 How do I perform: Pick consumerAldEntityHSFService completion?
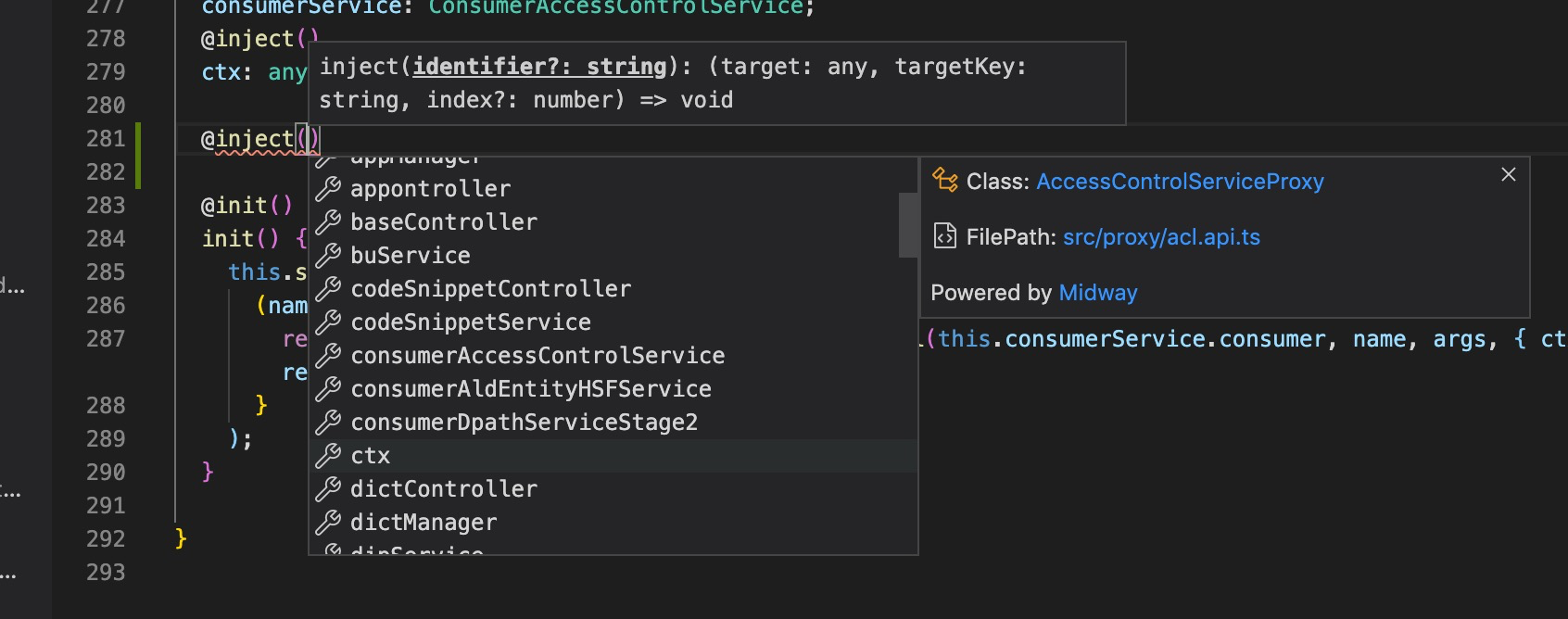531,389
